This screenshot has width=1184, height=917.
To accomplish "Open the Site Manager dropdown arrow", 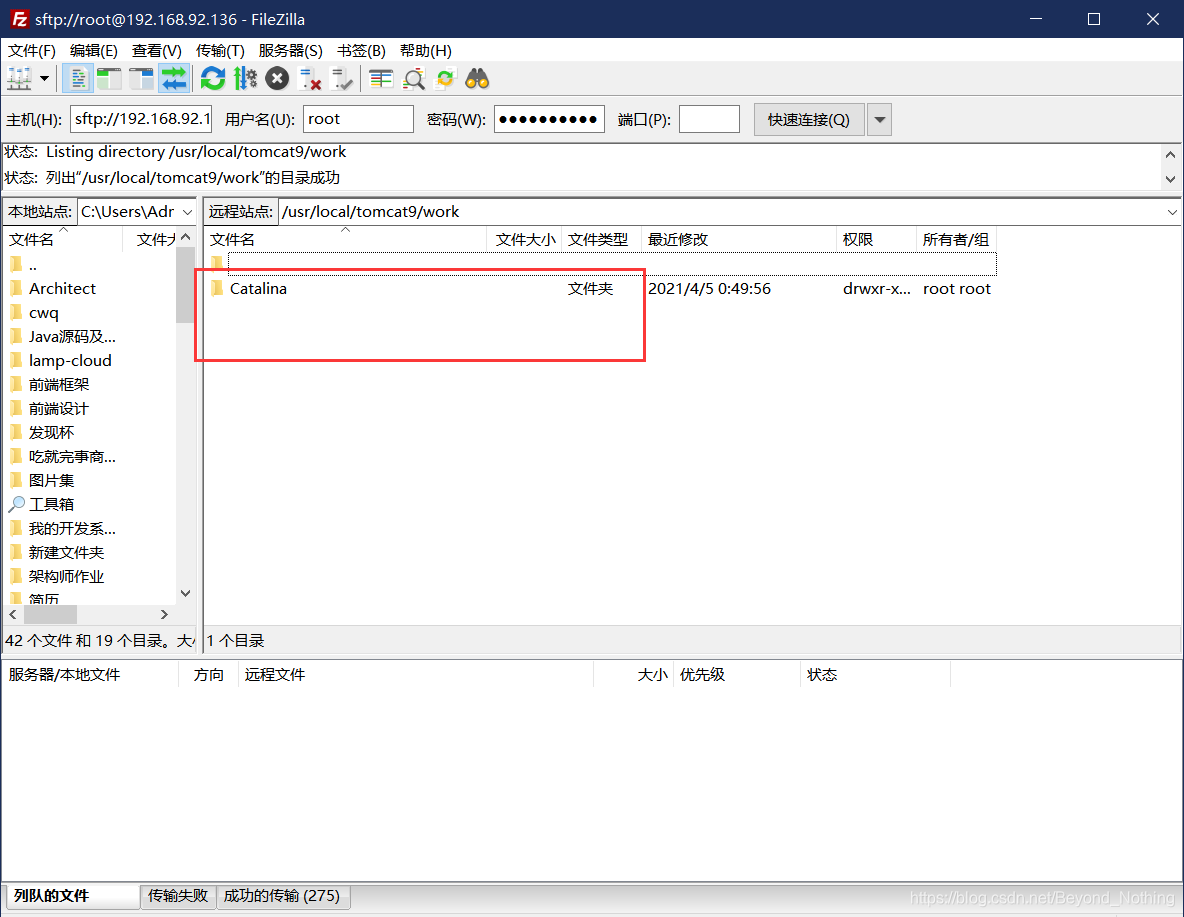I will [x=45, y=79].
